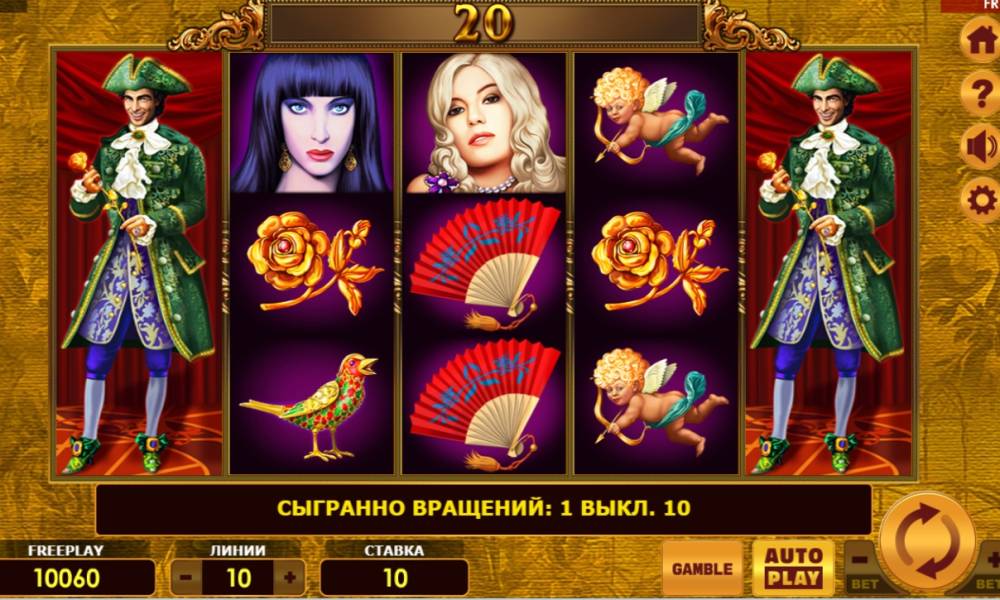Click the left gentleman wild reel

click(139, 264)
